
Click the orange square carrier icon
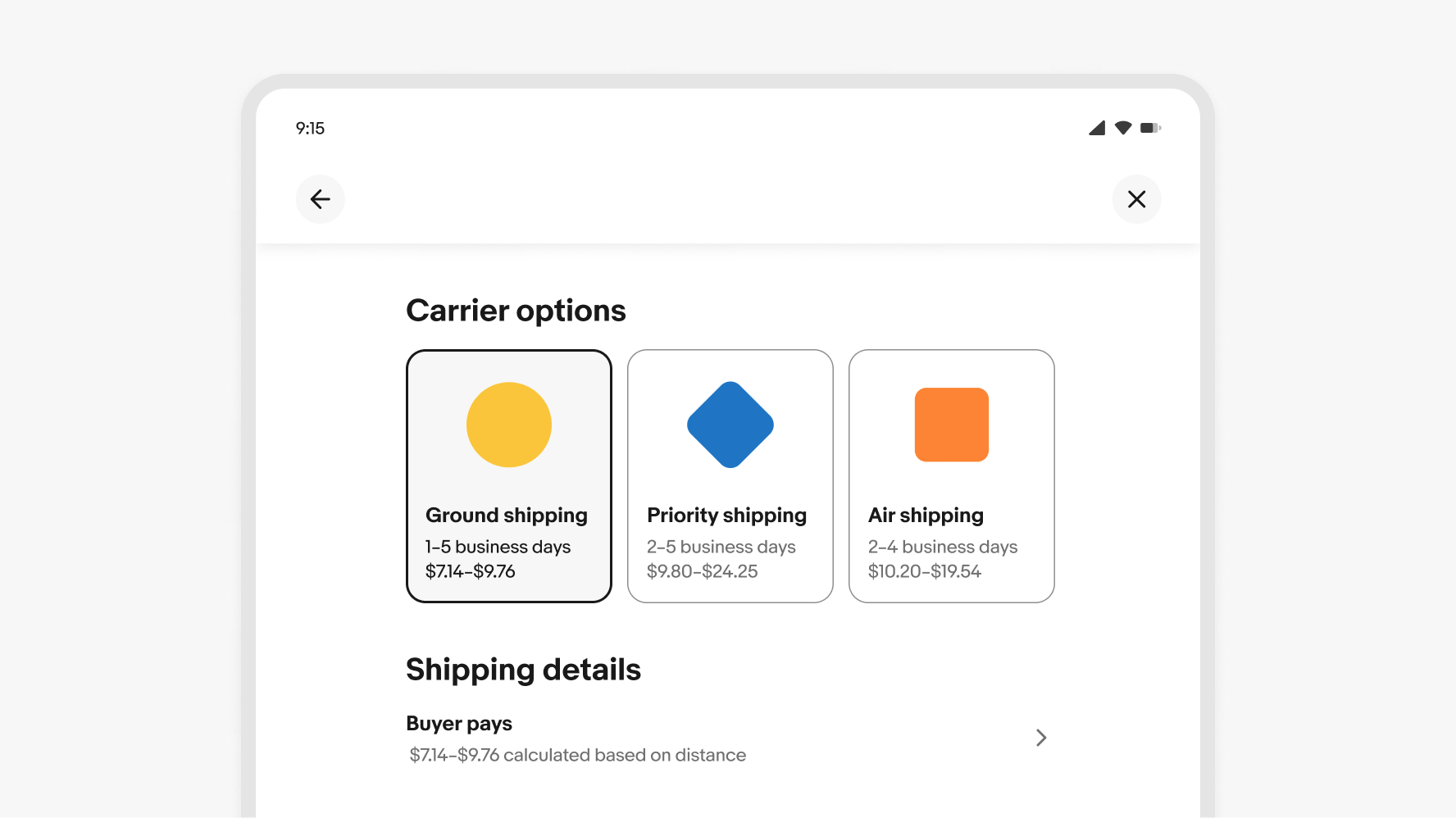pos(952,425)
